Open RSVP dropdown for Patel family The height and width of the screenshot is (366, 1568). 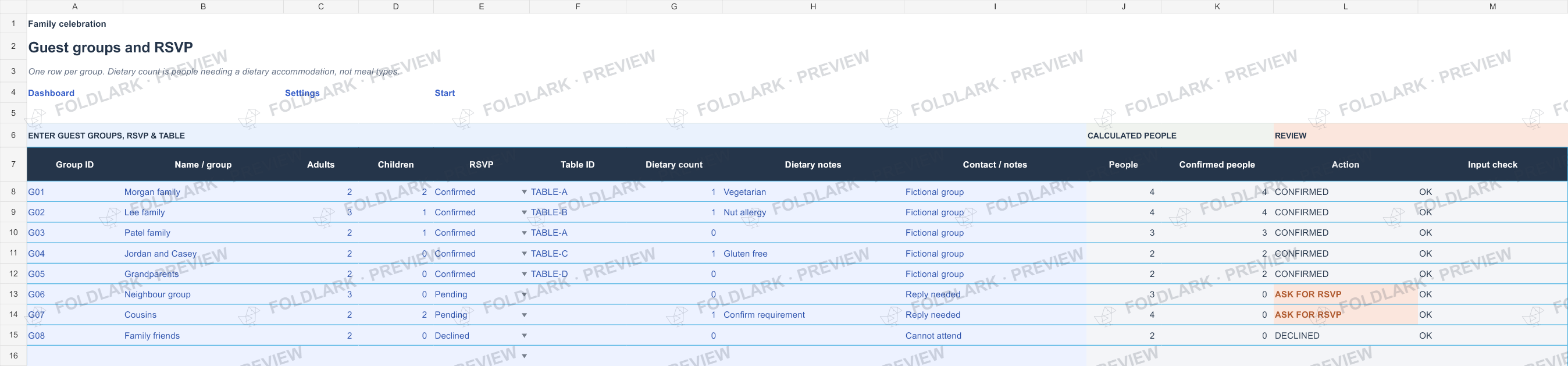tap(524, 233)
